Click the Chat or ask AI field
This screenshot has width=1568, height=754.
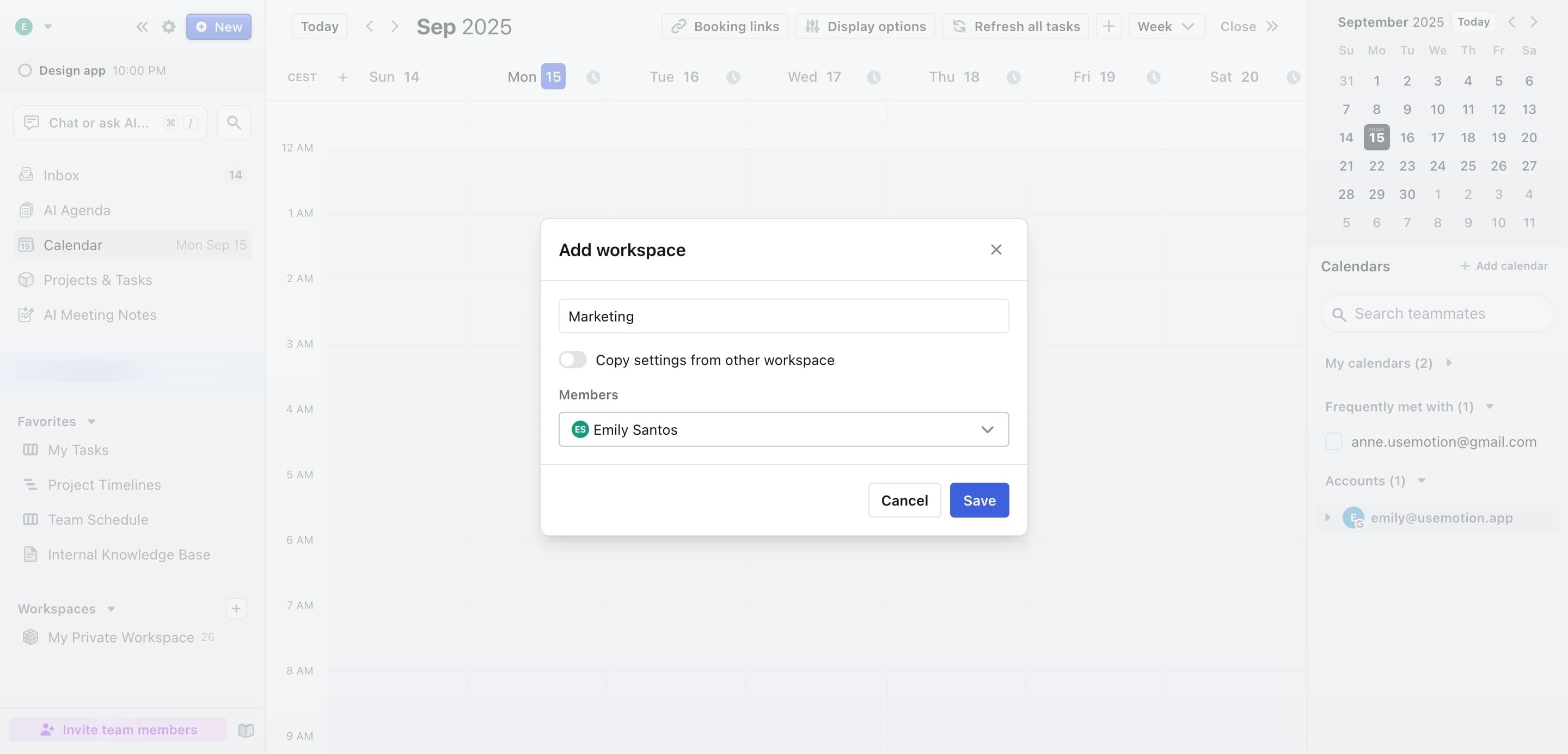110,123
